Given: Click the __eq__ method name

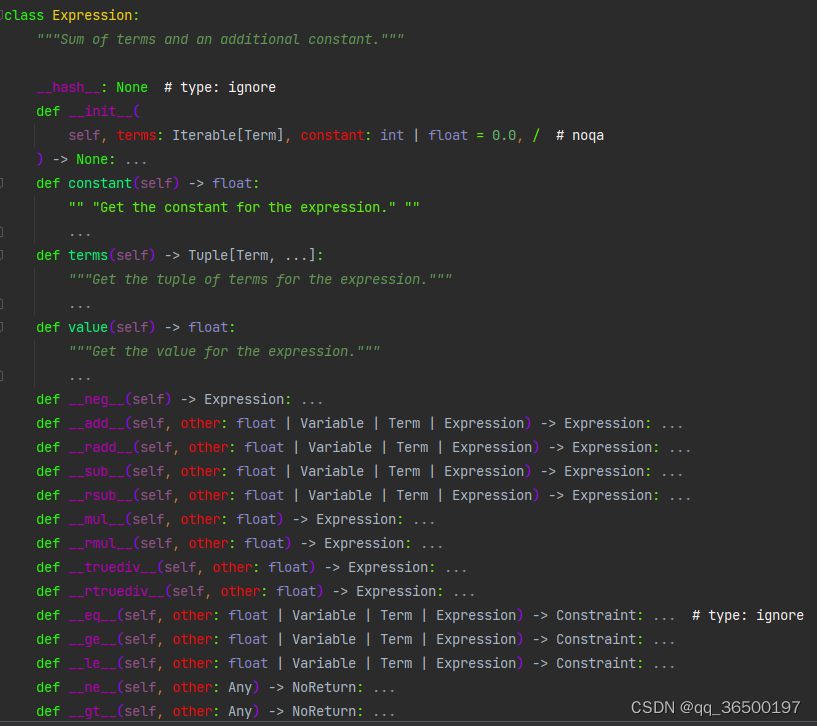Looking at the screenshot, I should pos(93,615).
